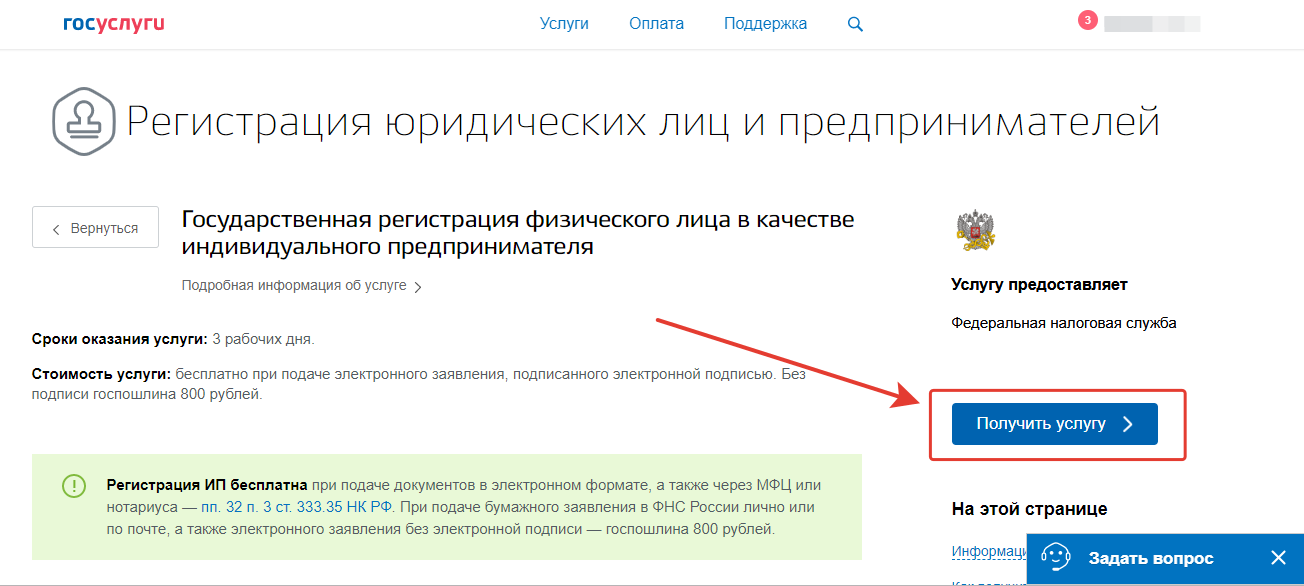Viewport: 1304px width, 586px height.
Task: Click the Federal Tax Service coat of arms
Action: click(975, 230)
